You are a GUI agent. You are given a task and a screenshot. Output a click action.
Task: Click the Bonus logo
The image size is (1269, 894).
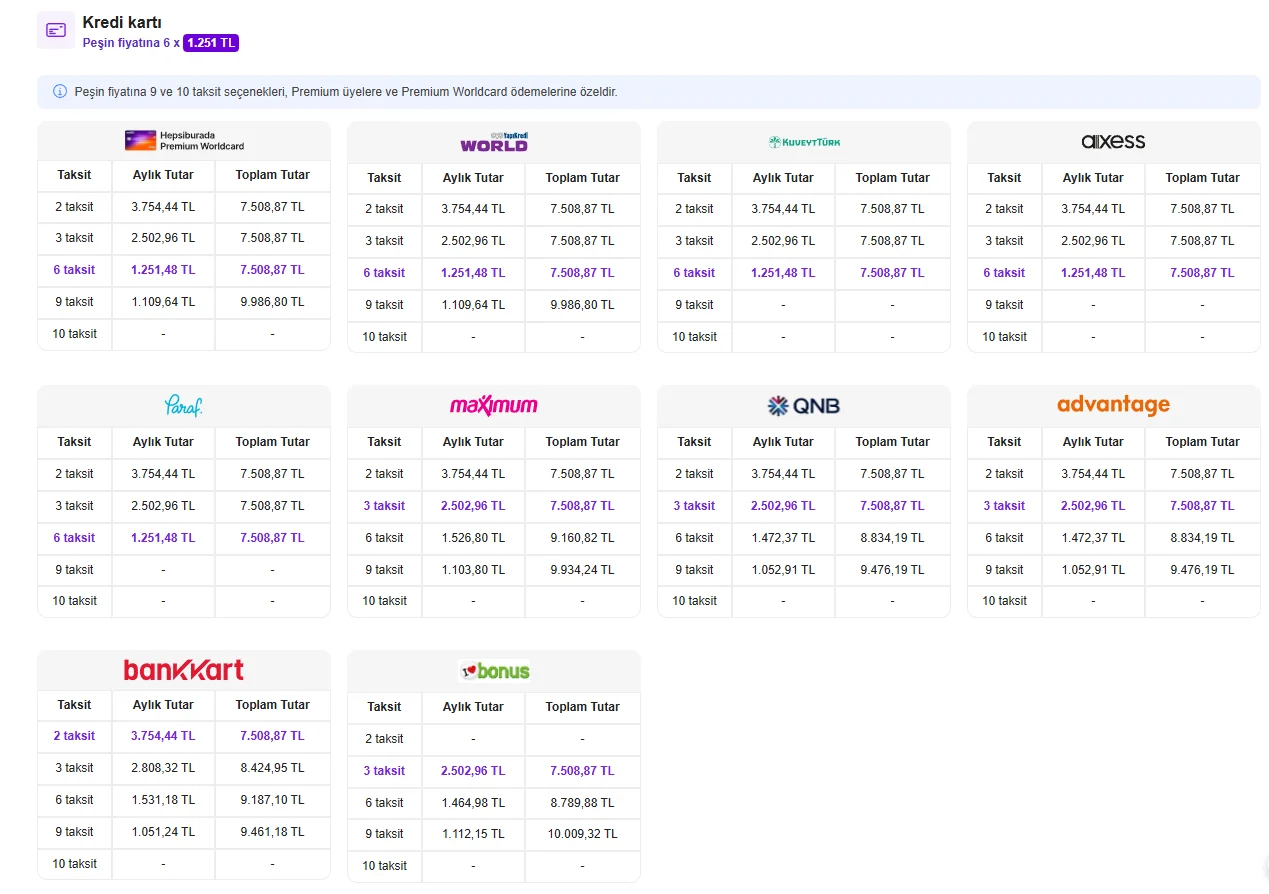pos(494,671)
